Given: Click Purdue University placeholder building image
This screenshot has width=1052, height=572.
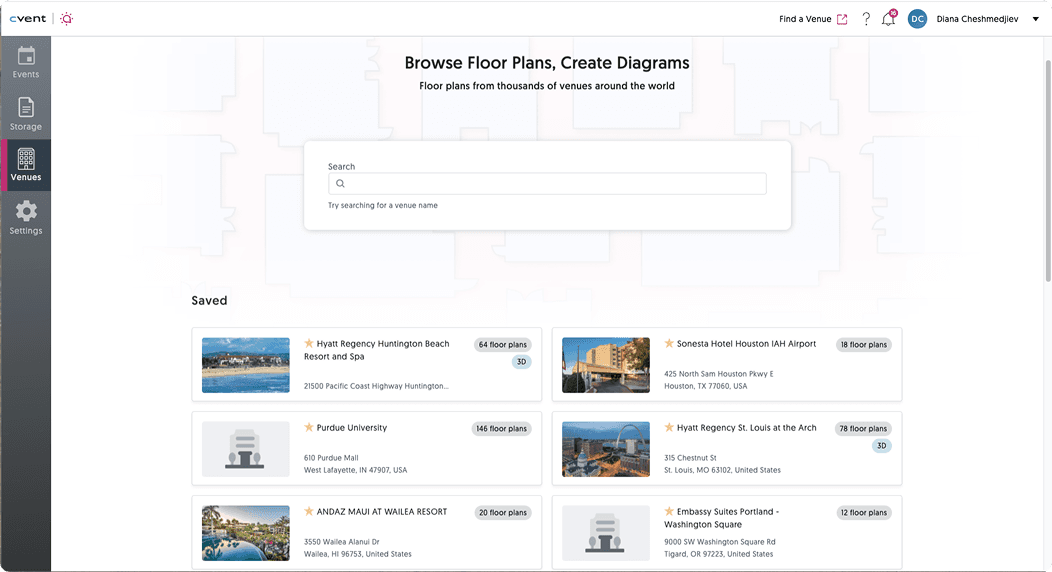Looking at the screenshot, I should [246, 449].
